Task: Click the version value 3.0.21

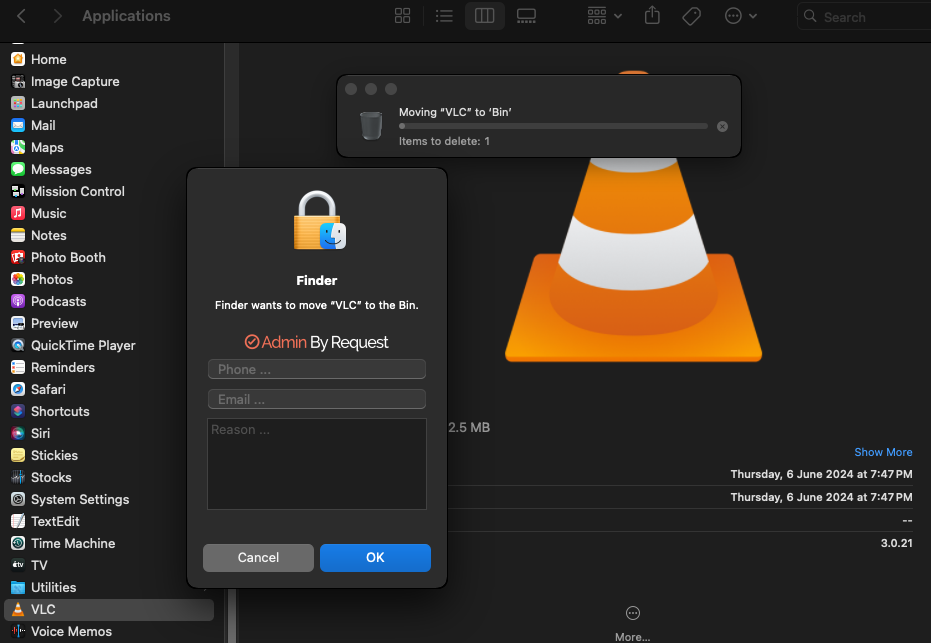Action: [x=896, y=543]
